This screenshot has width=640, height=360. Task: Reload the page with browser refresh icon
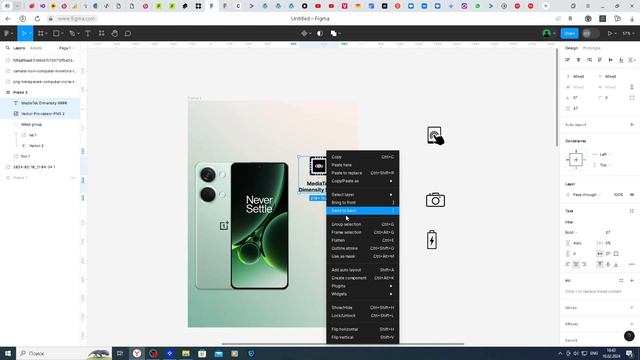coord(37,19)
